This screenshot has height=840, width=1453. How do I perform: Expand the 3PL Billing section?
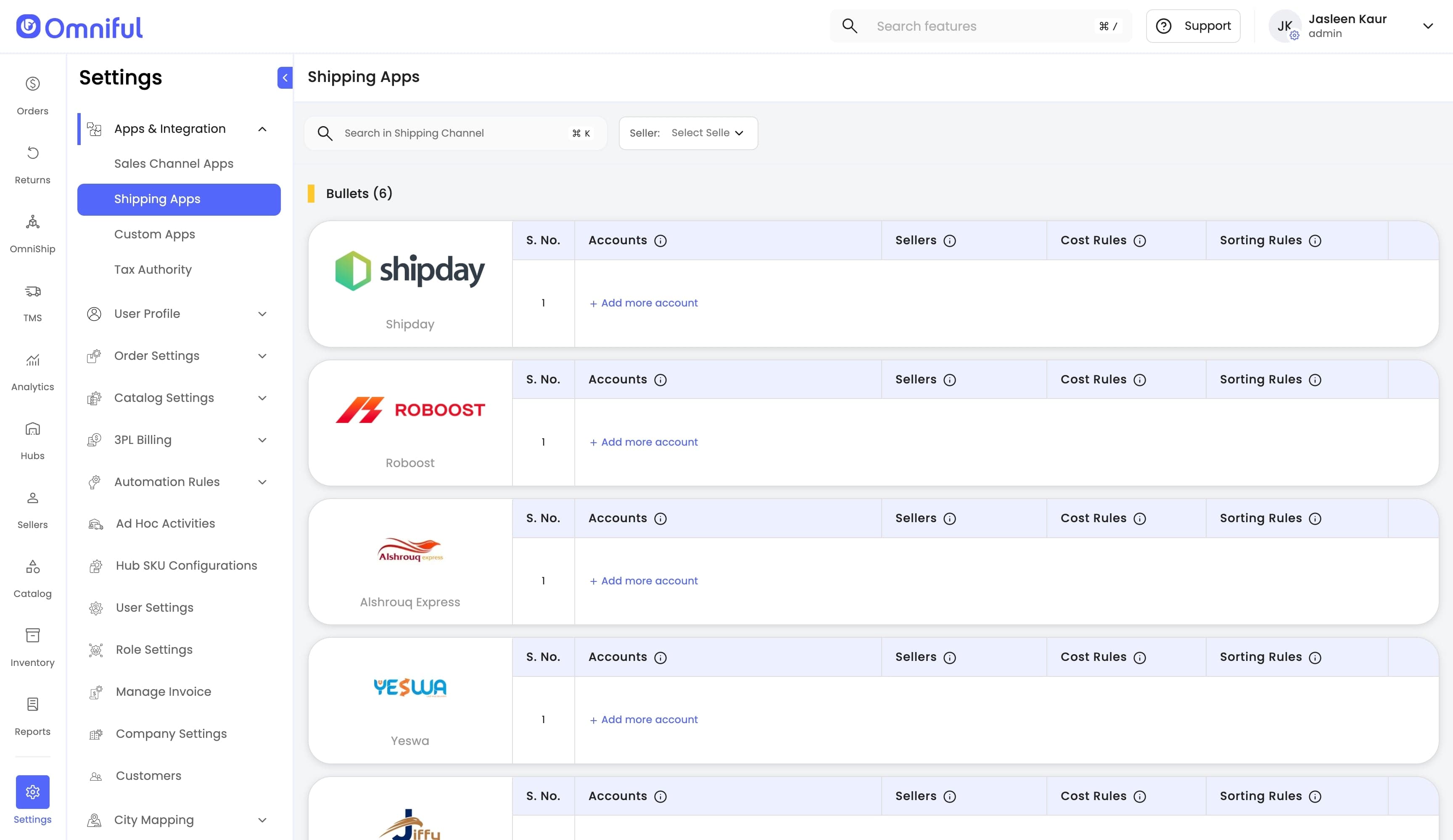(262, 441)
